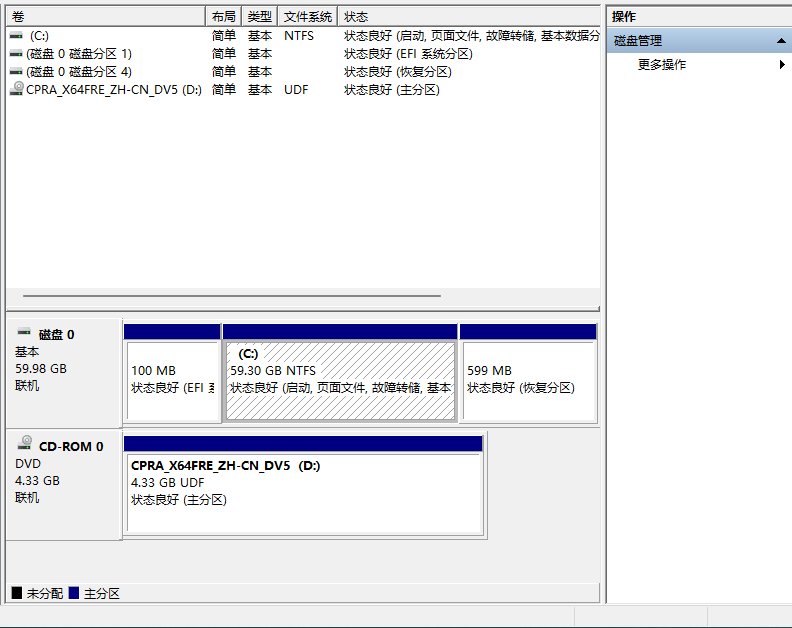Image resolution: width=792 pixels, height=628 pixels.
Task: Select the 100 MB EFI partition block
Action: click(172, 380)
